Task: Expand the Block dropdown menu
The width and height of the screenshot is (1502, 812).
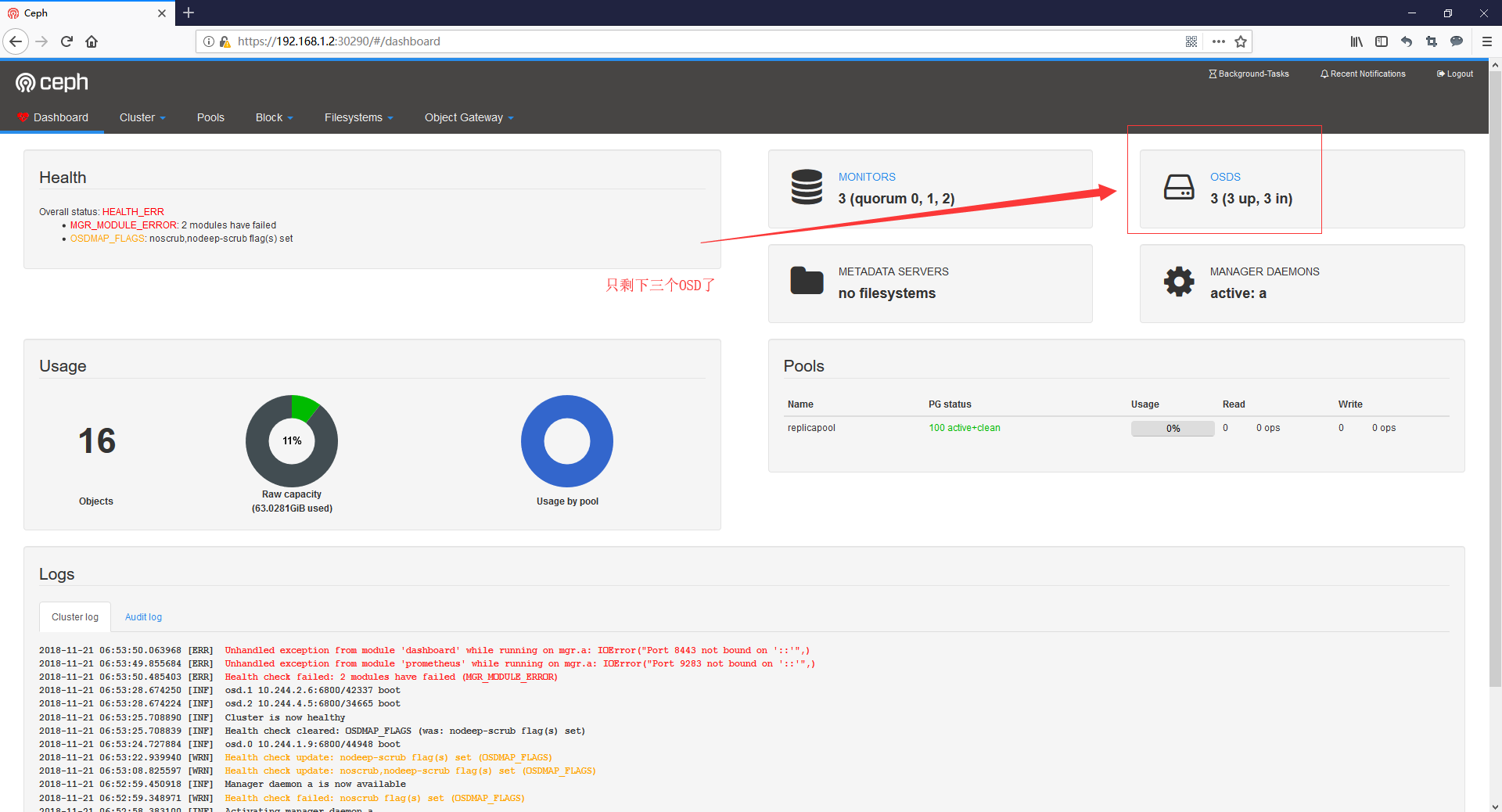Action: click(x=274, y=117)
